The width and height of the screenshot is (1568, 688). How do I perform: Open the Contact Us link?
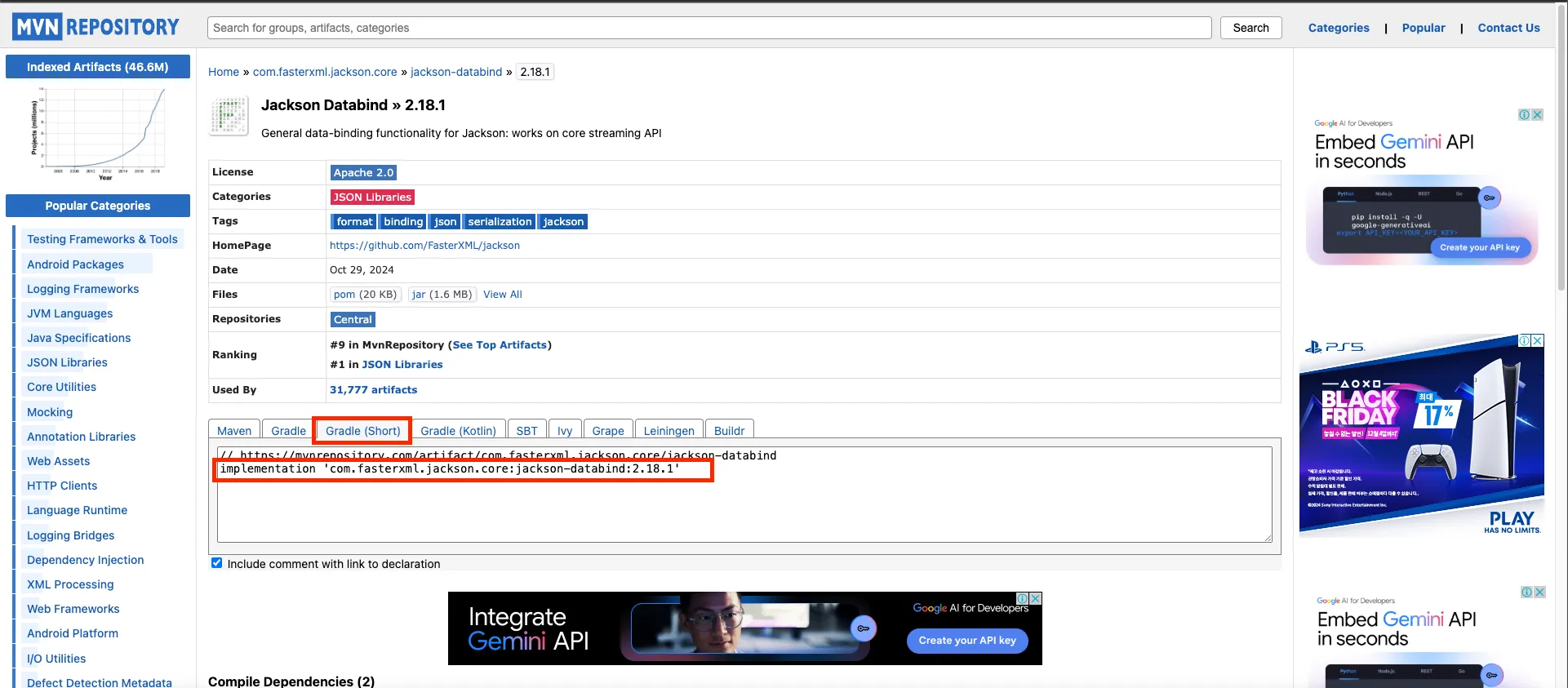[x=1508, y=28]
